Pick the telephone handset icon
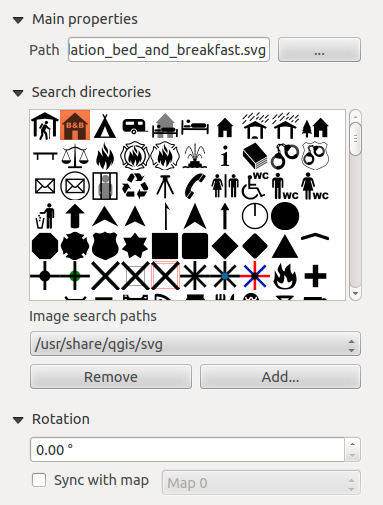The image size is (383, 505). click(x=195, y=186)
